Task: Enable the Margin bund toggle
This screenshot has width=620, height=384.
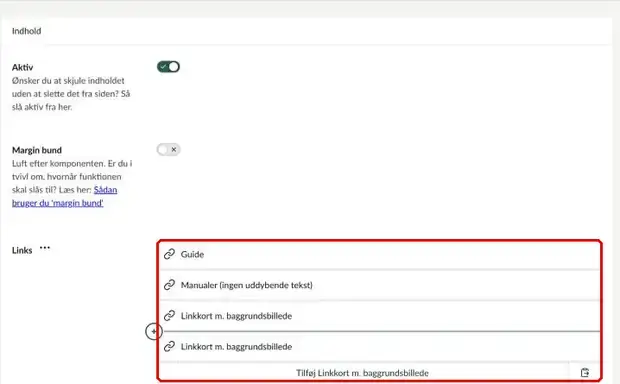Action: [x=168, y=149]
